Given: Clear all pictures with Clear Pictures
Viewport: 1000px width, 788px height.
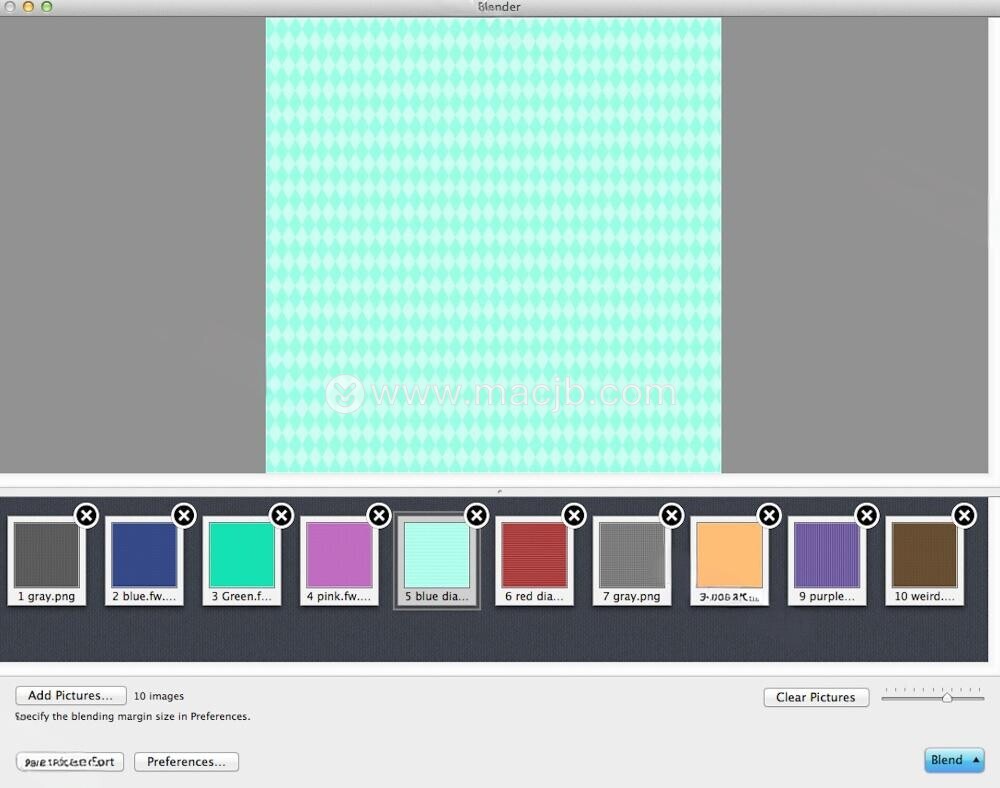Looking at the screenshot, I should point(816,697).
